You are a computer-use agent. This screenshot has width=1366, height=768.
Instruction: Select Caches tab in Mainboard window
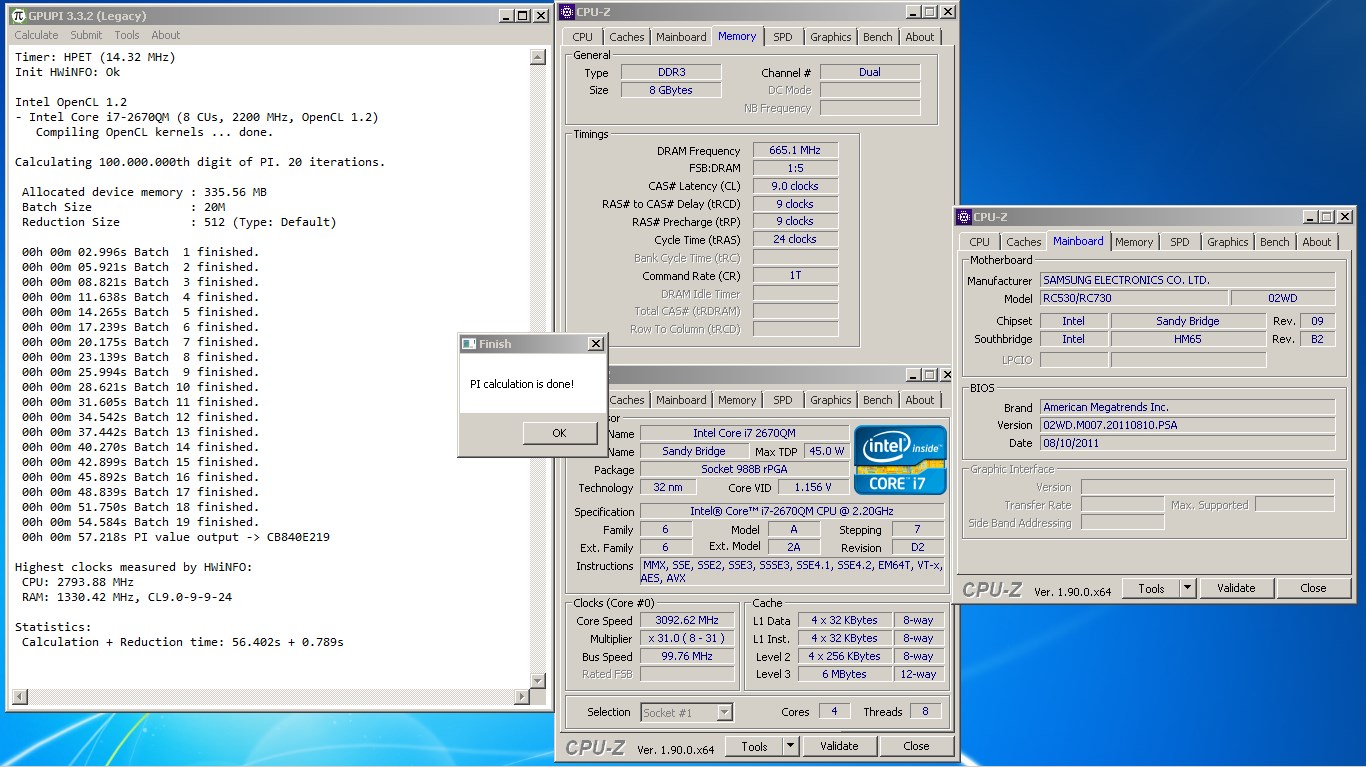click(1024, 242)
